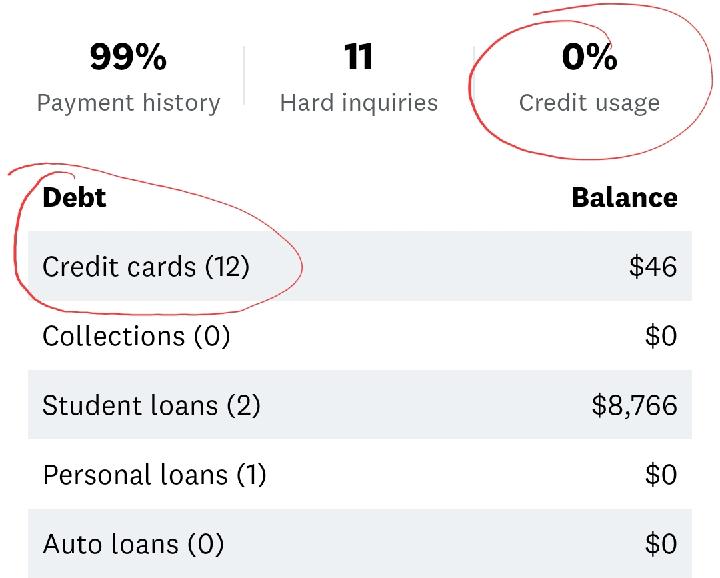Click the $8,766 student loans balance
The image size is (720, 578).
634,405
